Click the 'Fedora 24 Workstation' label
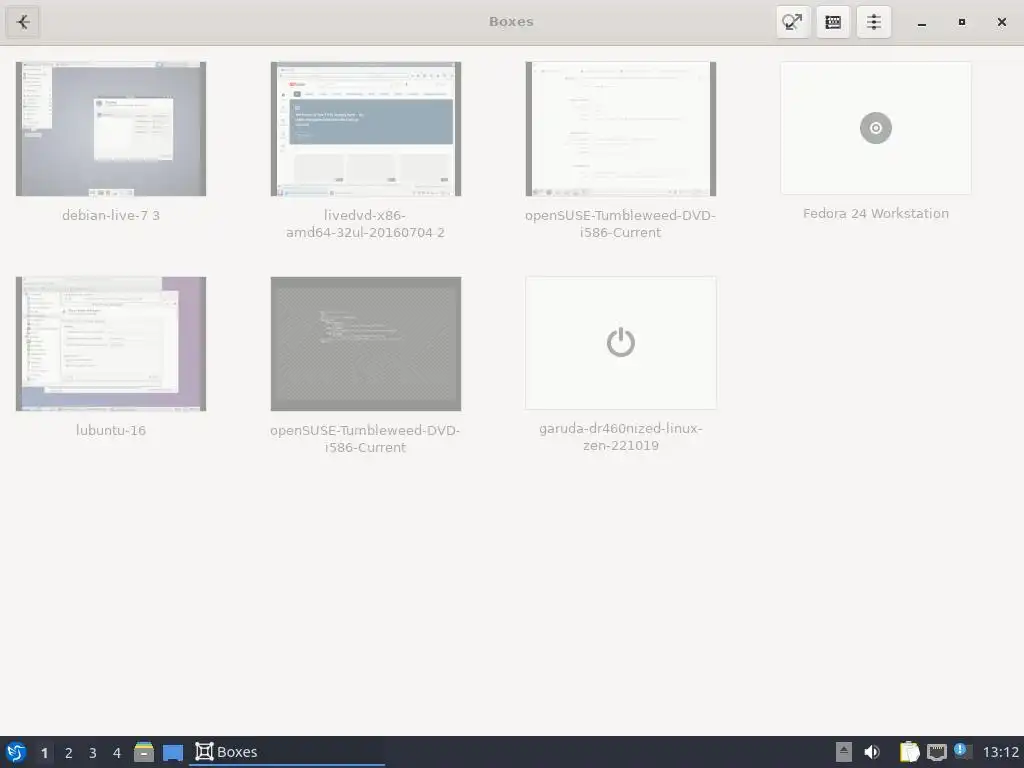Screen dimensions: 1024x768 pyautogui.click(x=876, y=214)
